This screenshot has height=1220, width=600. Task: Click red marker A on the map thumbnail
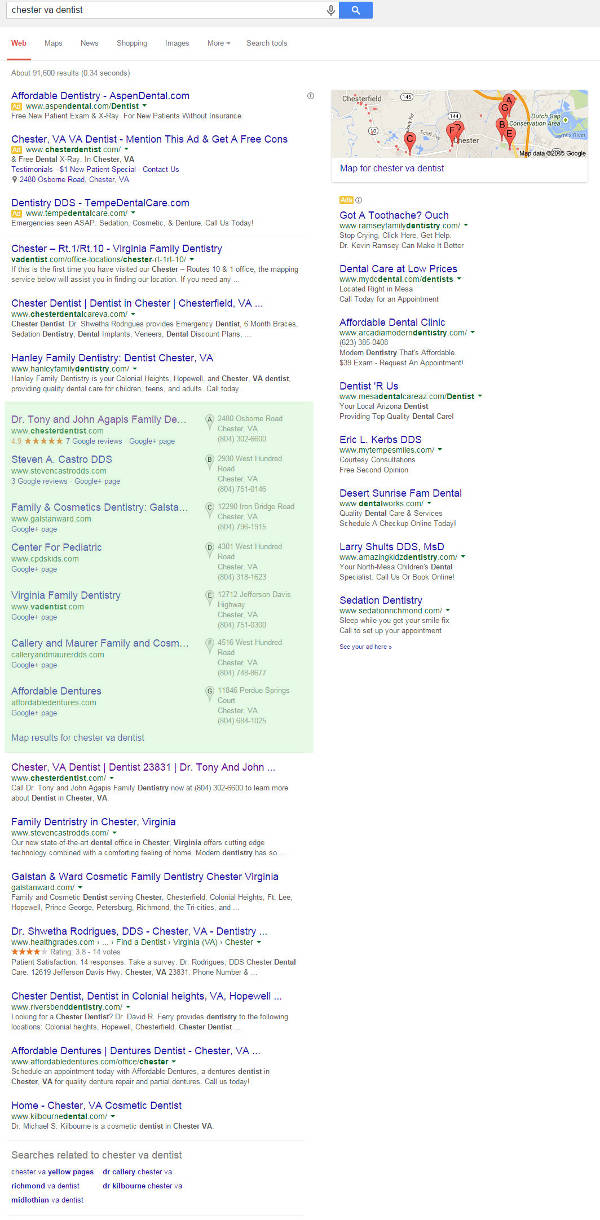pyautogui.click(x=508, y=102)
